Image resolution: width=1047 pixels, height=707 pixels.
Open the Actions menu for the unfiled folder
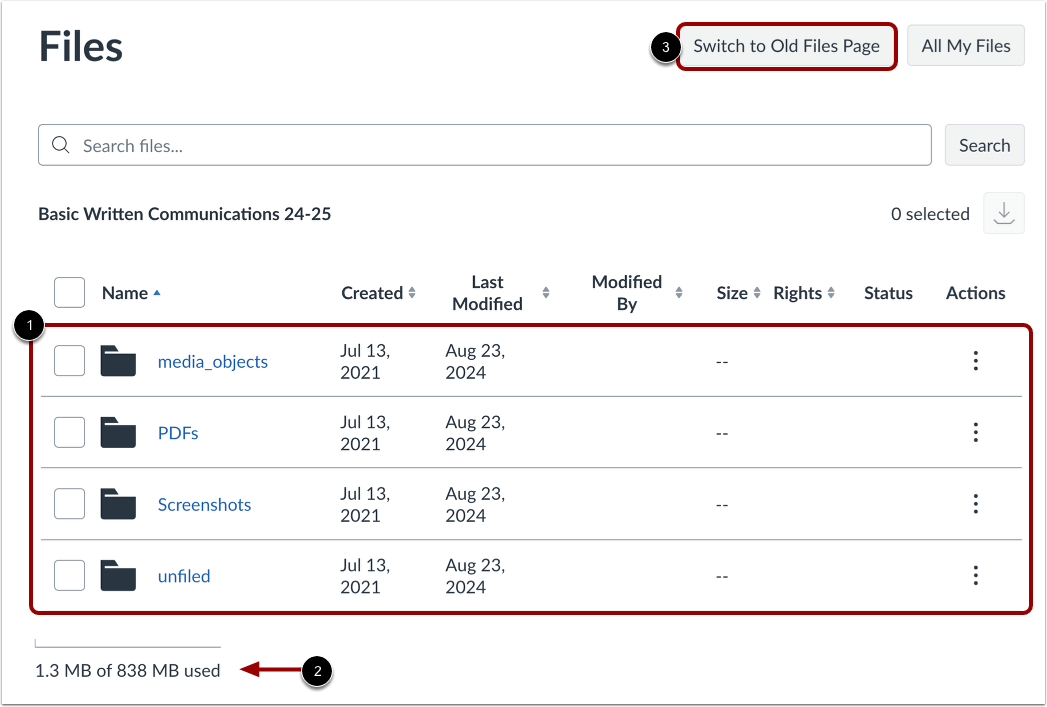tap(975, 575)
